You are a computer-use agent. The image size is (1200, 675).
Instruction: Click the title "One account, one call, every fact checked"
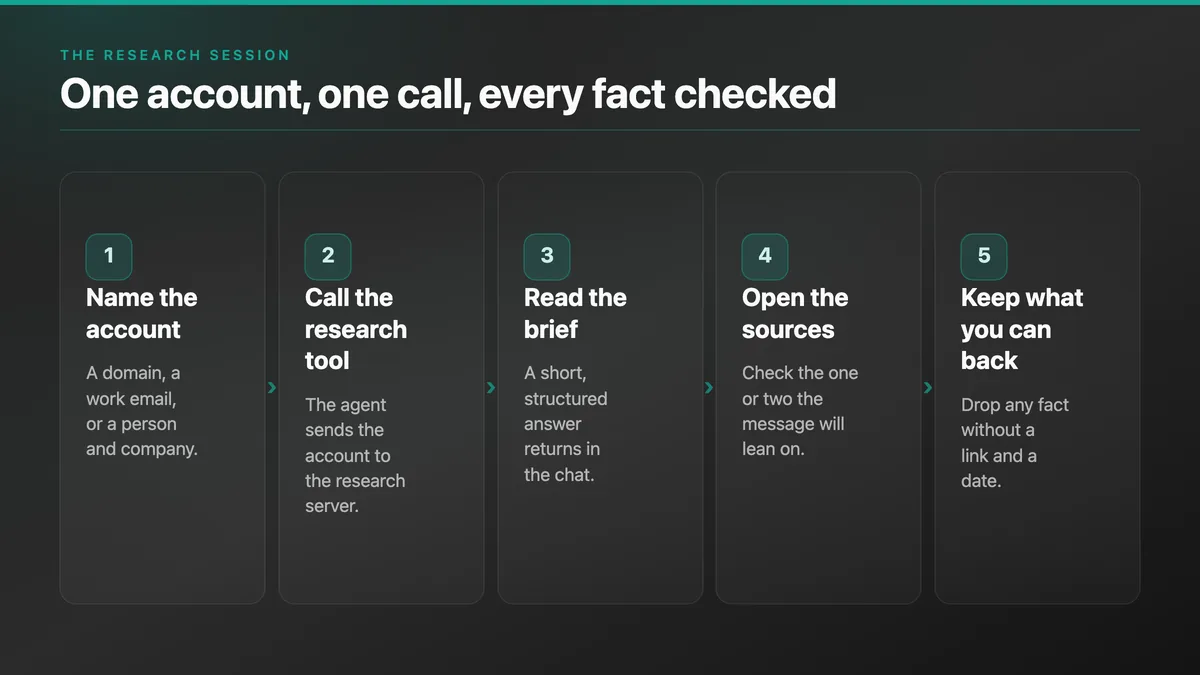coord(448,94)
